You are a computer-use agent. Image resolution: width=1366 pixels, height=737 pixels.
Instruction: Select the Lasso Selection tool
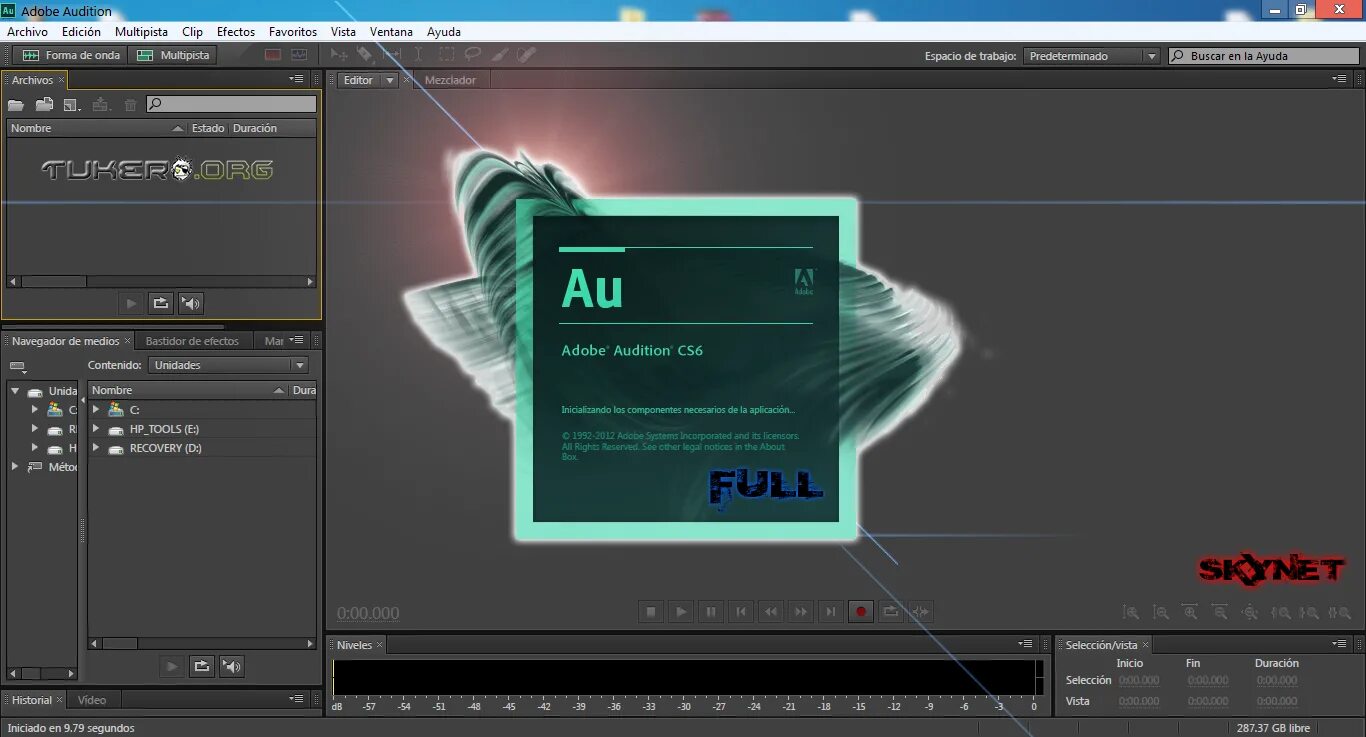click(x=472, y=56)
